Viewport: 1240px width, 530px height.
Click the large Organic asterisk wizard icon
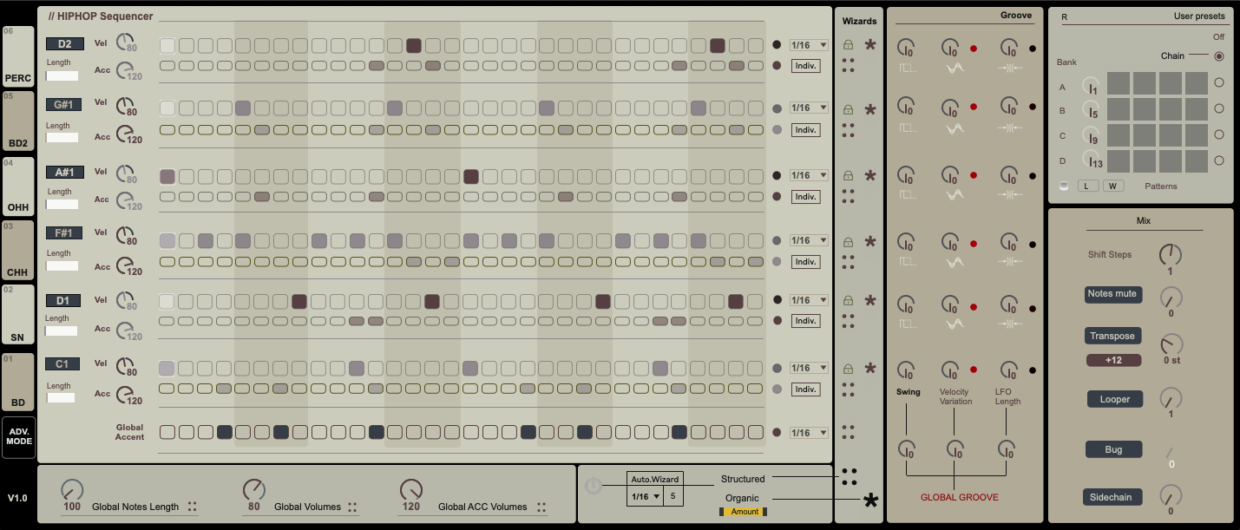tap(871, 500)
